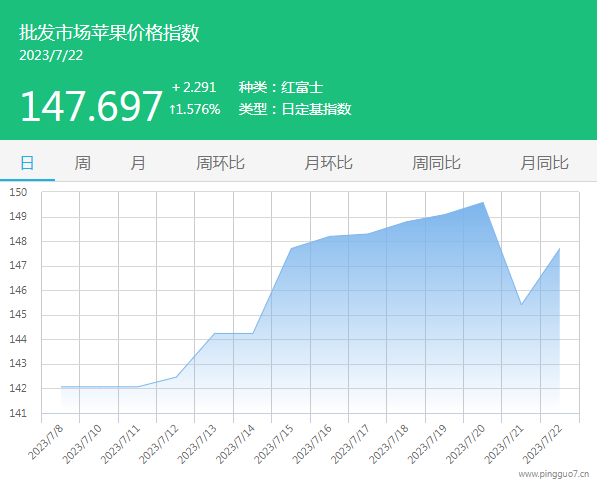Click the 2023/7/8 x-axis date label
Image resolution: width=597 pixels, height=485 pixels.
click(x=46, y=442)
